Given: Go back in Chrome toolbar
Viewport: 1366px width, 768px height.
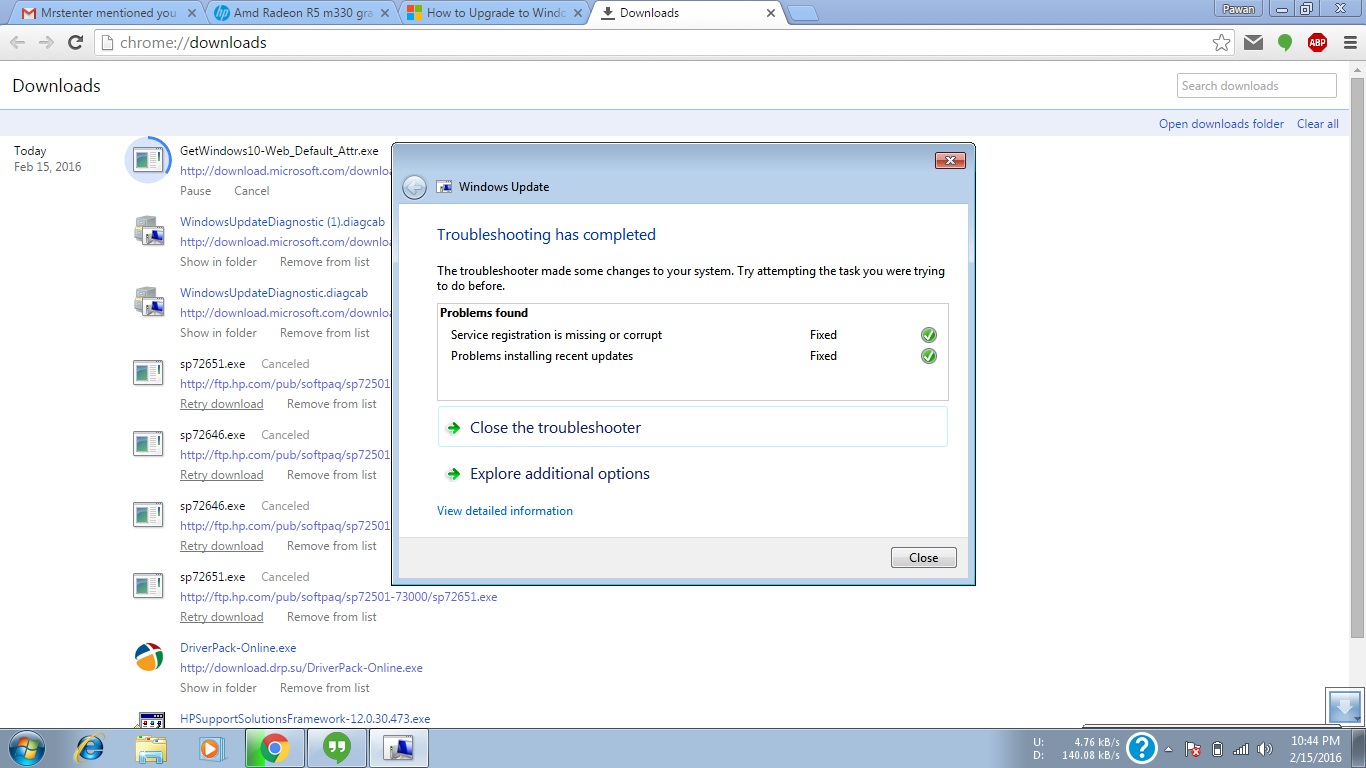Looking at the screenshot, I should tap(17, 43).
